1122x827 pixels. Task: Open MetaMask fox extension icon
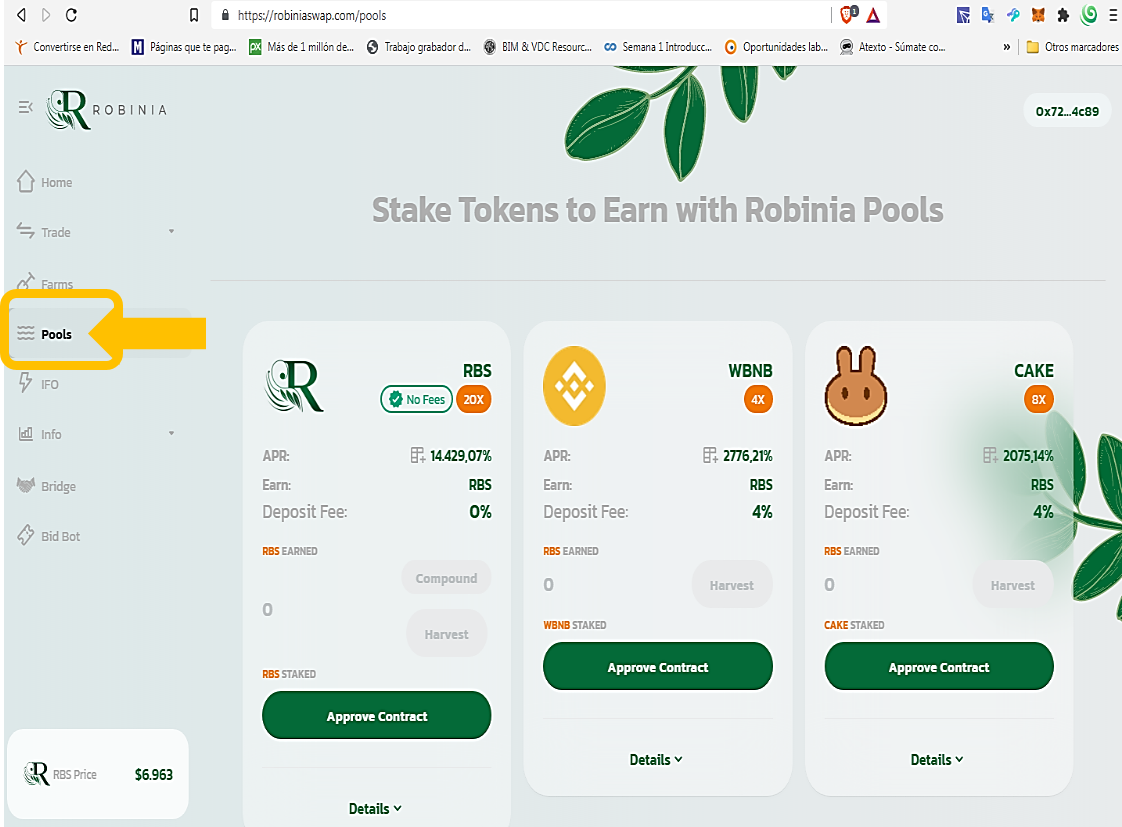[1038, 15]
